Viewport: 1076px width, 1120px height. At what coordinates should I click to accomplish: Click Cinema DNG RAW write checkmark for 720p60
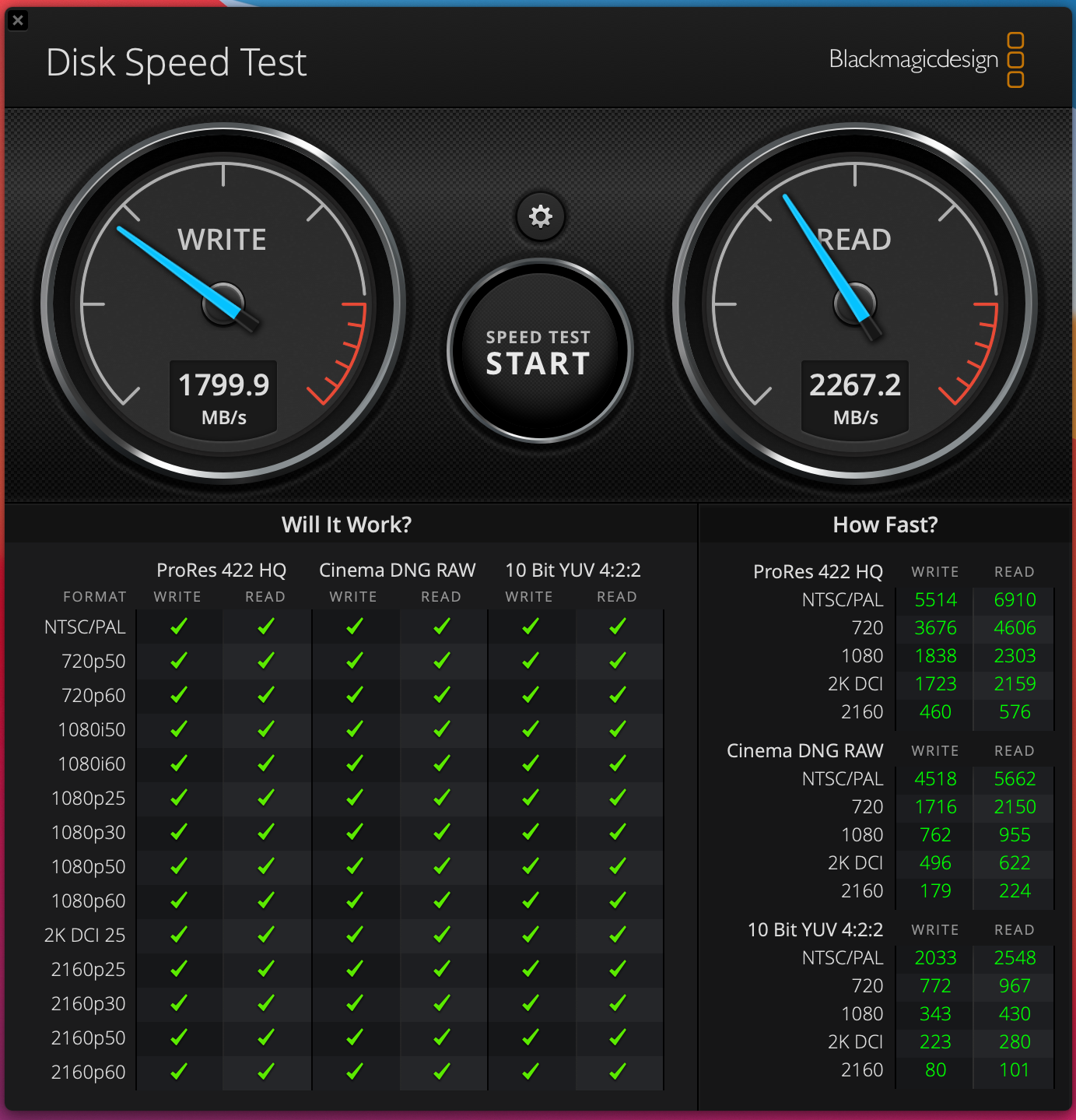click(x=355, y=695)
